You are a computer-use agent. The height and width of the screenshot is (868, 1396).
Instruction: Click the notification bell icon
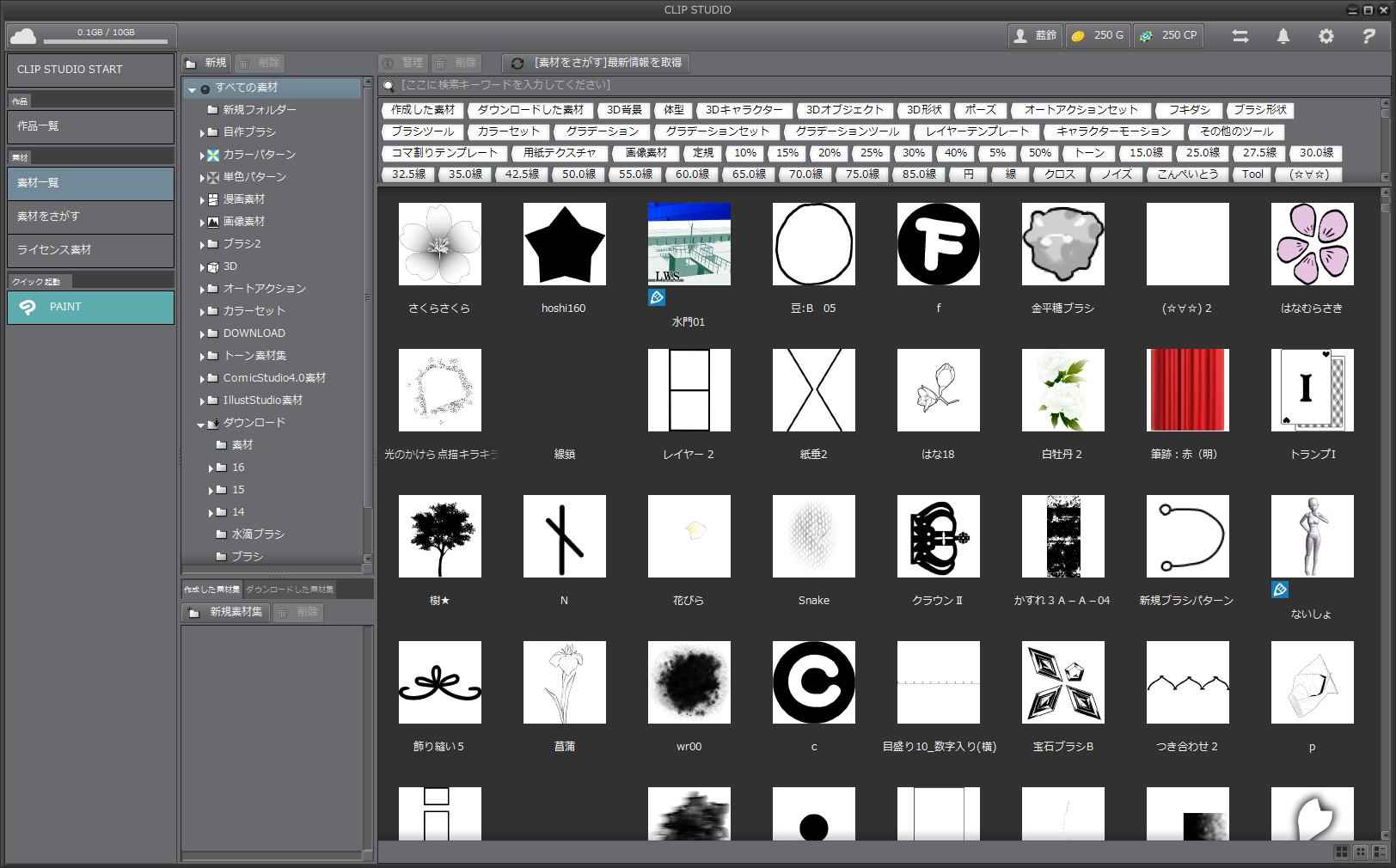[1283, 36]
